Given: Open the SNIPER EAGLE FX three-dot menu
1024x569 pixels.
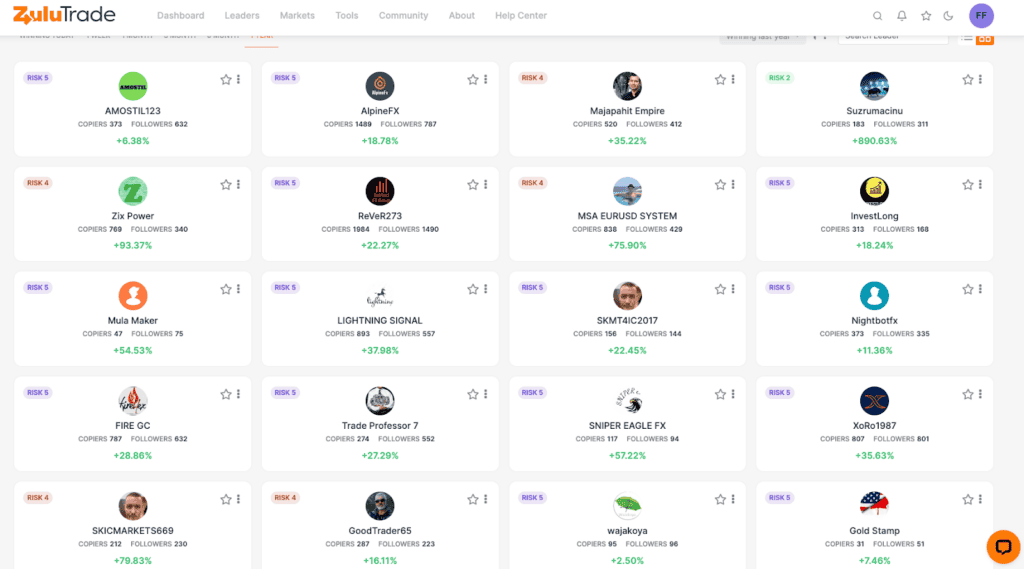Looking at the screenshot, I should [733, 395].
